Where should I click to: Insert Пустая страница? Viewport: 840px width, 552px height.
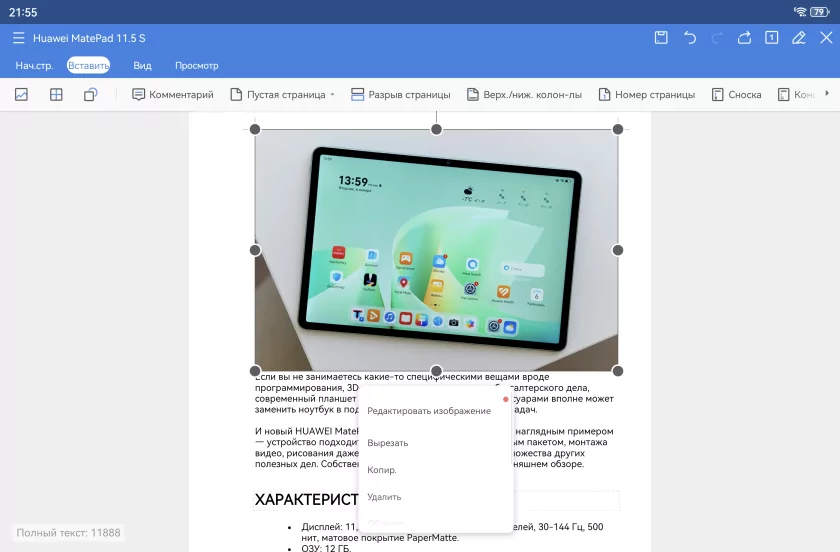click(278, 94)
